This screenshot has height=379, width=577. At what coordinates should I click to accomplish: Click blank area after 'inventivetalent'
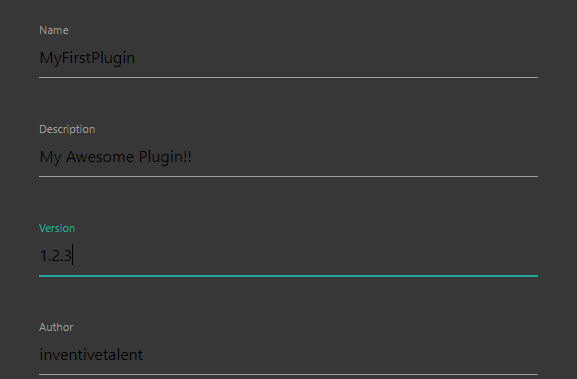pos(340,355)
